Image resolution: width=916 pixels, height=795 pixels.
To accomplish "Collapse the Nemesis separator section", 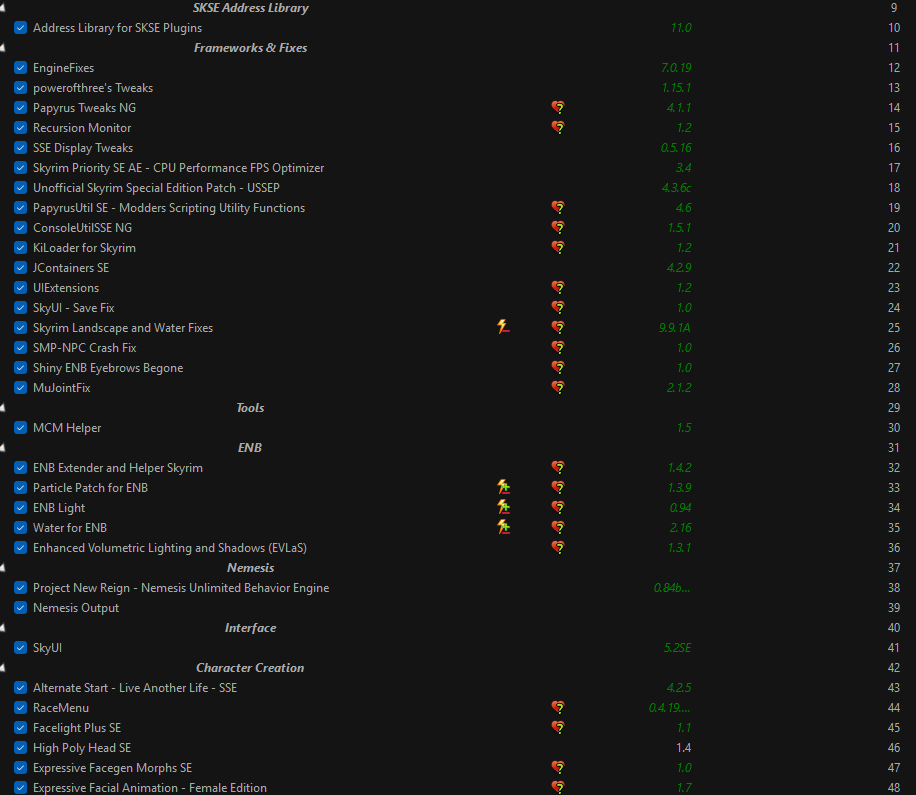I will 2,567.
